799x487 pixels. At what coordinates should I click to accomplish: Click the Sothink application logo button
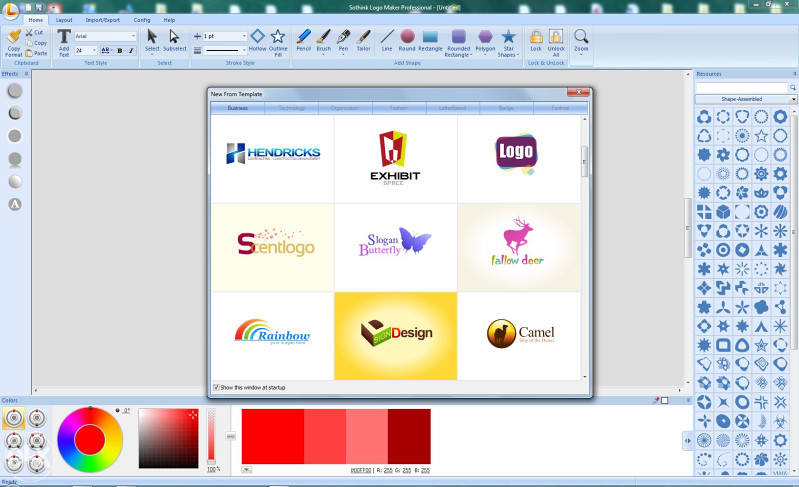[10, 10]
